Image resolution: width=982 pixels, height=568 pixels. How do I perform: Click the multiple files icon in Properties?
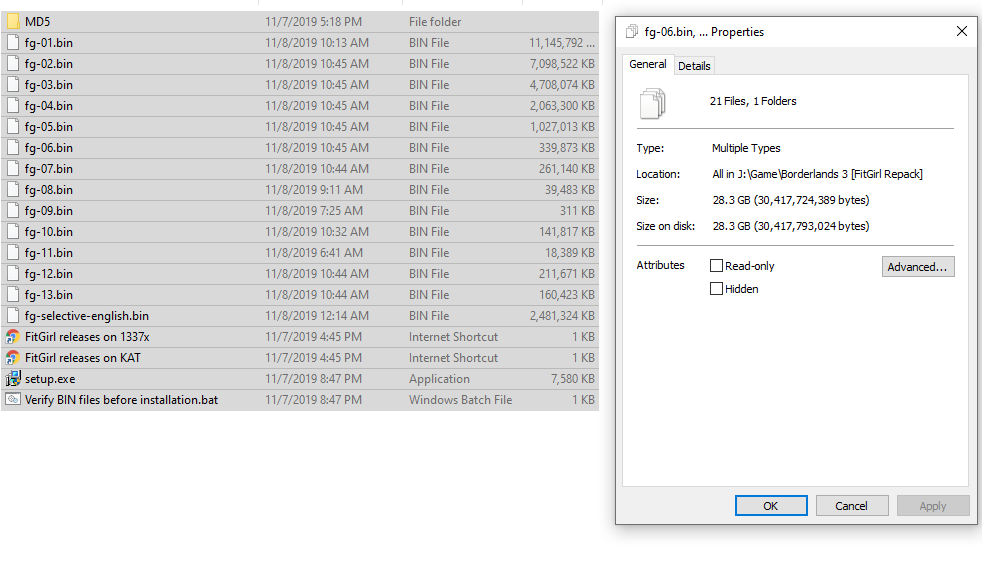(x=652, y=102)
